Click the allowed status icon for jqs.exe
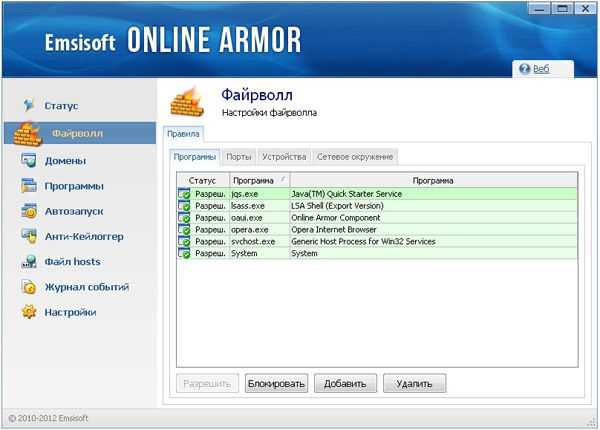The height and width of the screenshot is (430, 600). (184, 194)
